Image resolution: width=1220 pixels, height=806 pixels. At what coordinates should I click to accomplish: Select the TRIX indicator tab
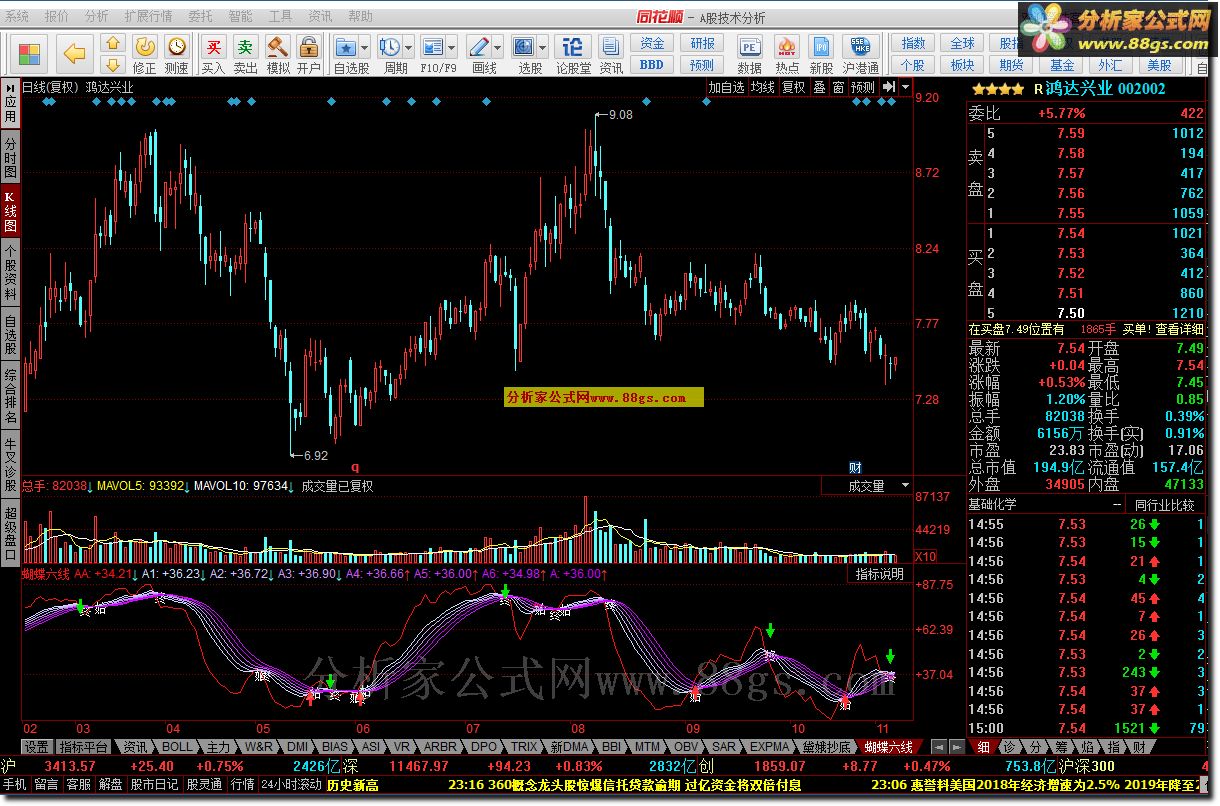coord(524,747)
